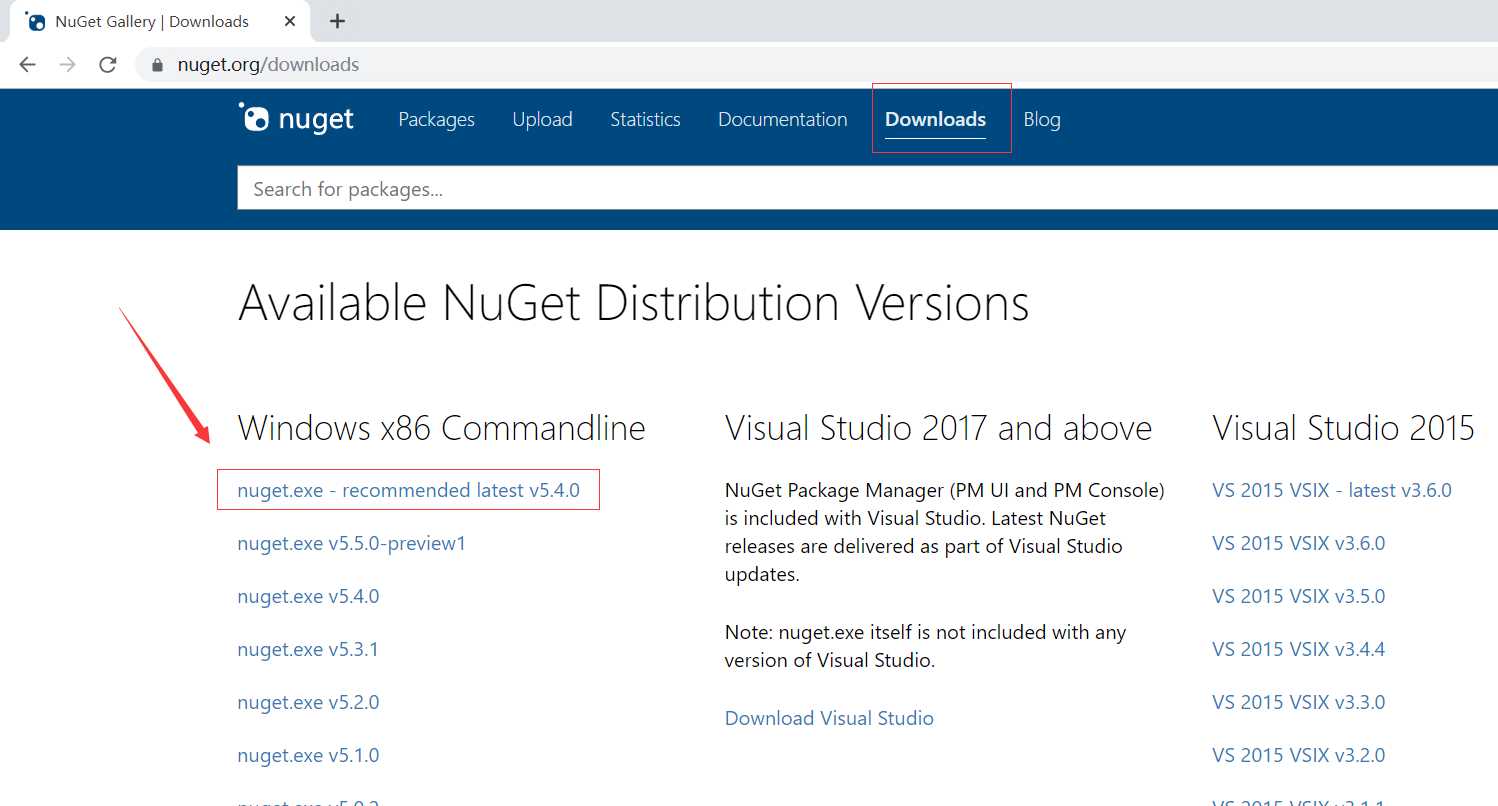Get VS 2015 VSIX v3.4.4
This screenshot has width=1498, height=806.
tap(1298, 649)
